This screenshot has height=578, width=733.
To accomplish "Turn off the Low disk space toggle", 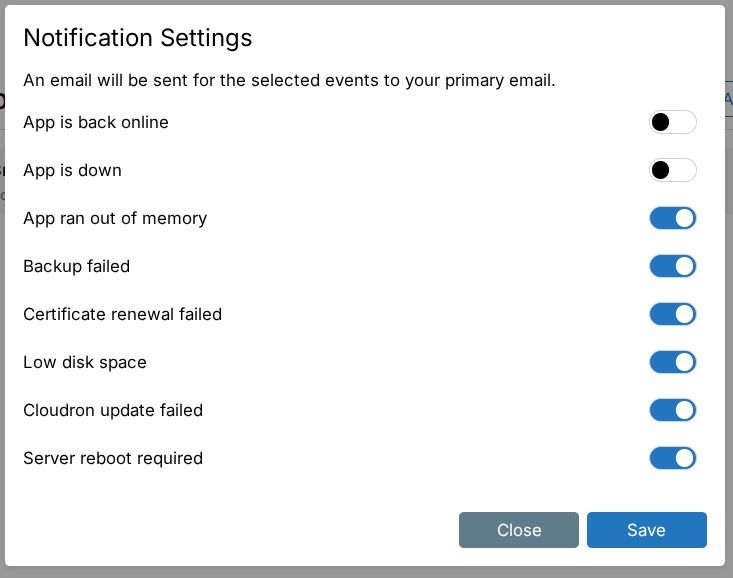I will 672,362.
